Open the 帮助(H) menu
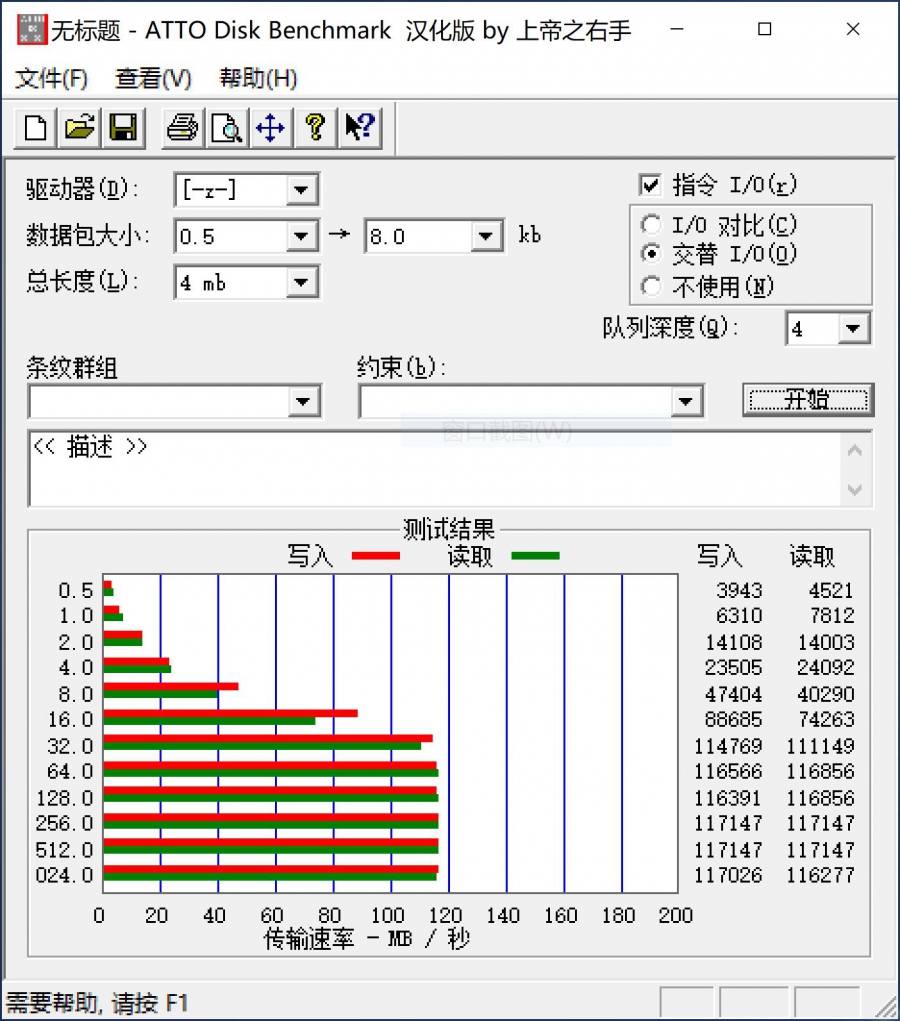 tap(258, 78)
